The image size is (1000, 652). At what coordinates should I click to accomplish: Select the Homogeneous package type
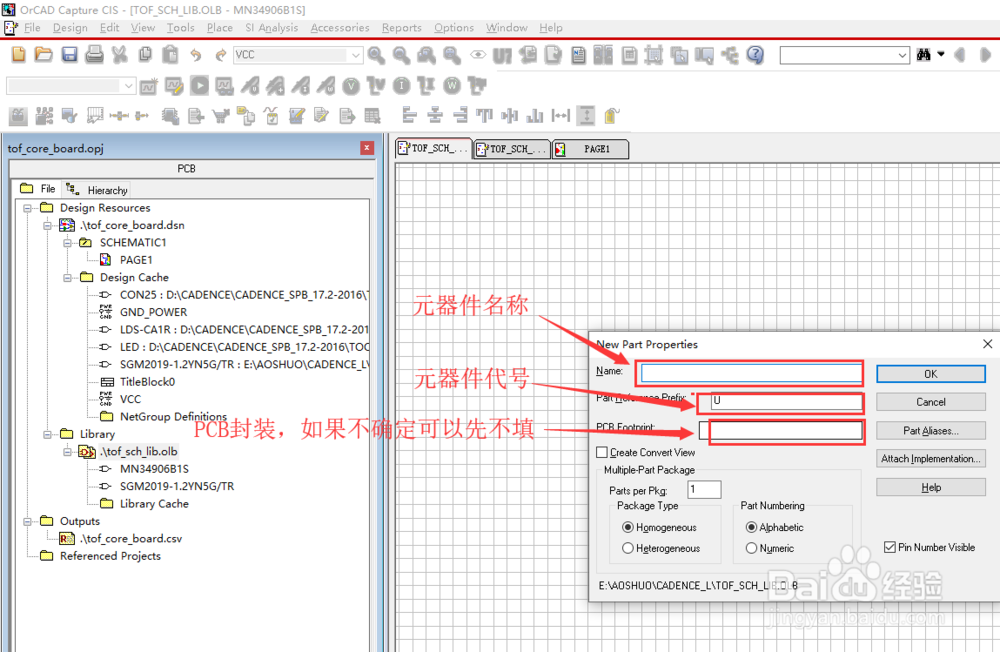(x=628, y=527)
